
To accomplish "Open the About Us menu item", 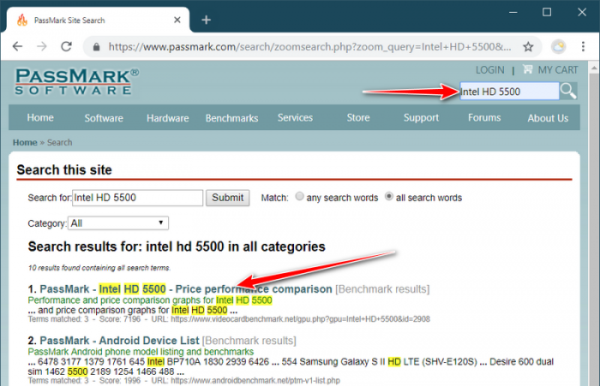I will [x=548, y=118].
